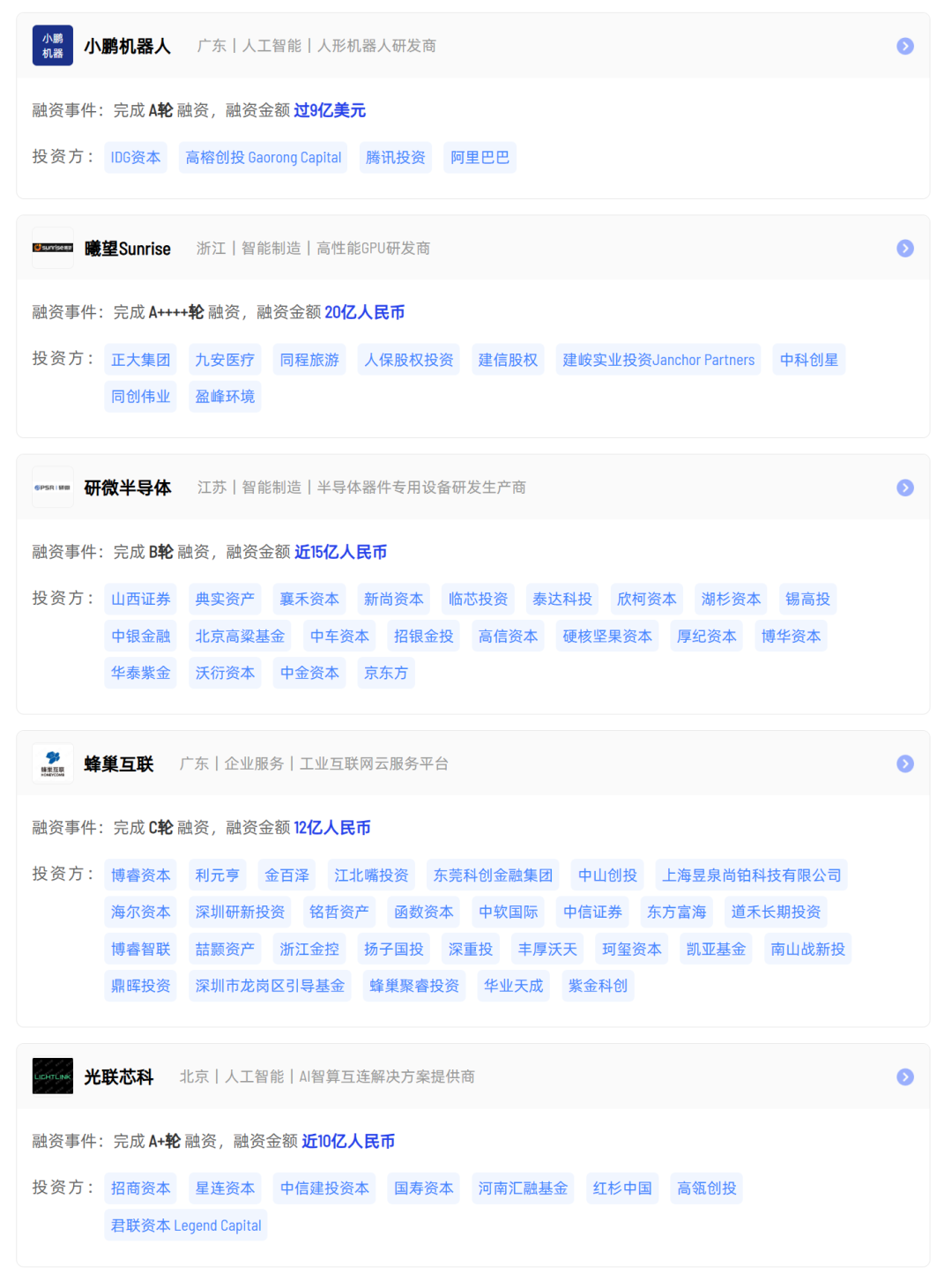Select the 中科创星 investor tag
The width and height of the screenshot is (952, 1274).
[x=809, y=360]
